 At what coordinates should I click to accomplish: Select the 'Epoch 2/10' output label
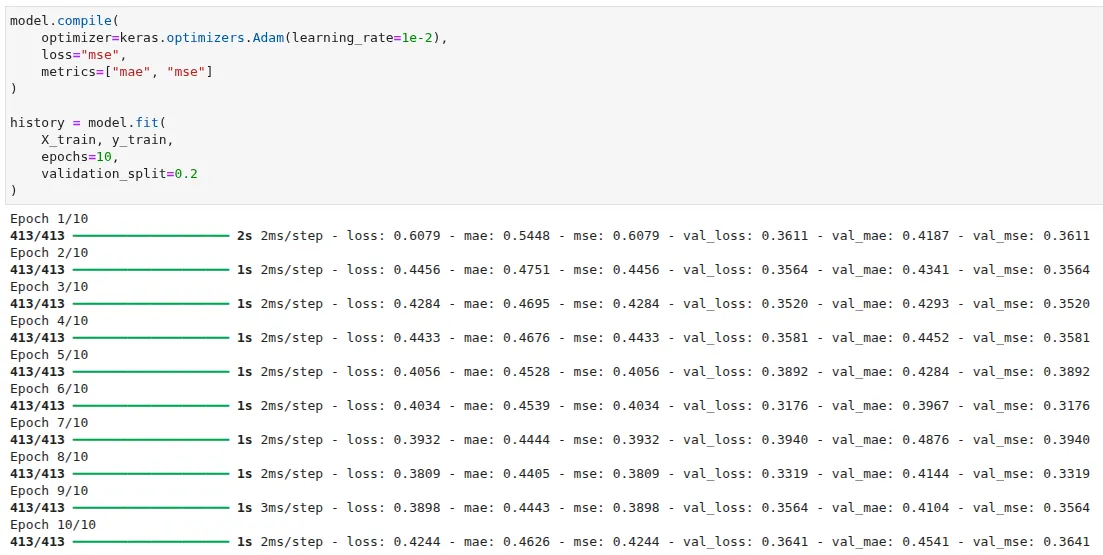coord(49,253)
